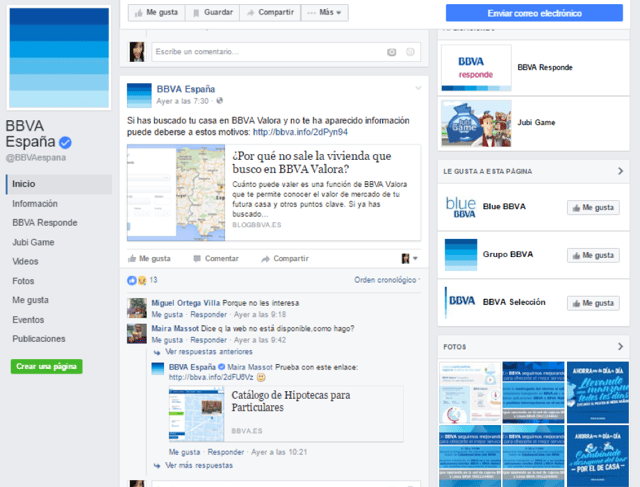Reply to Miguel Ortega Villa's comment
The image size is (640, 487).
209,315
